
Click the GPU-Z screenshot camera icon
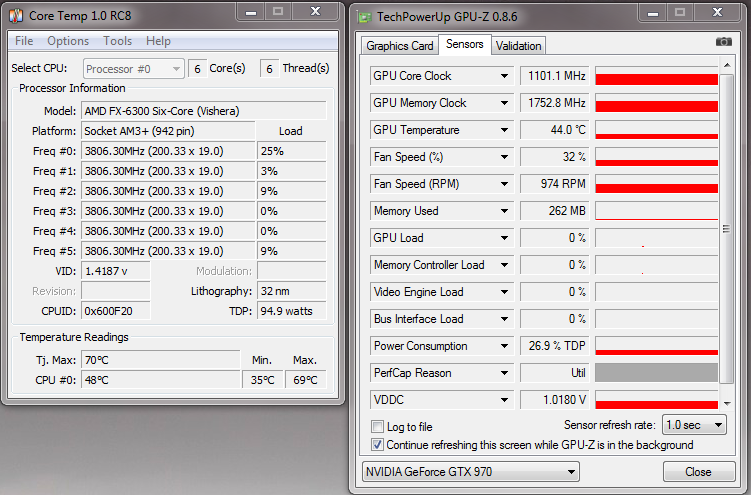723,42
